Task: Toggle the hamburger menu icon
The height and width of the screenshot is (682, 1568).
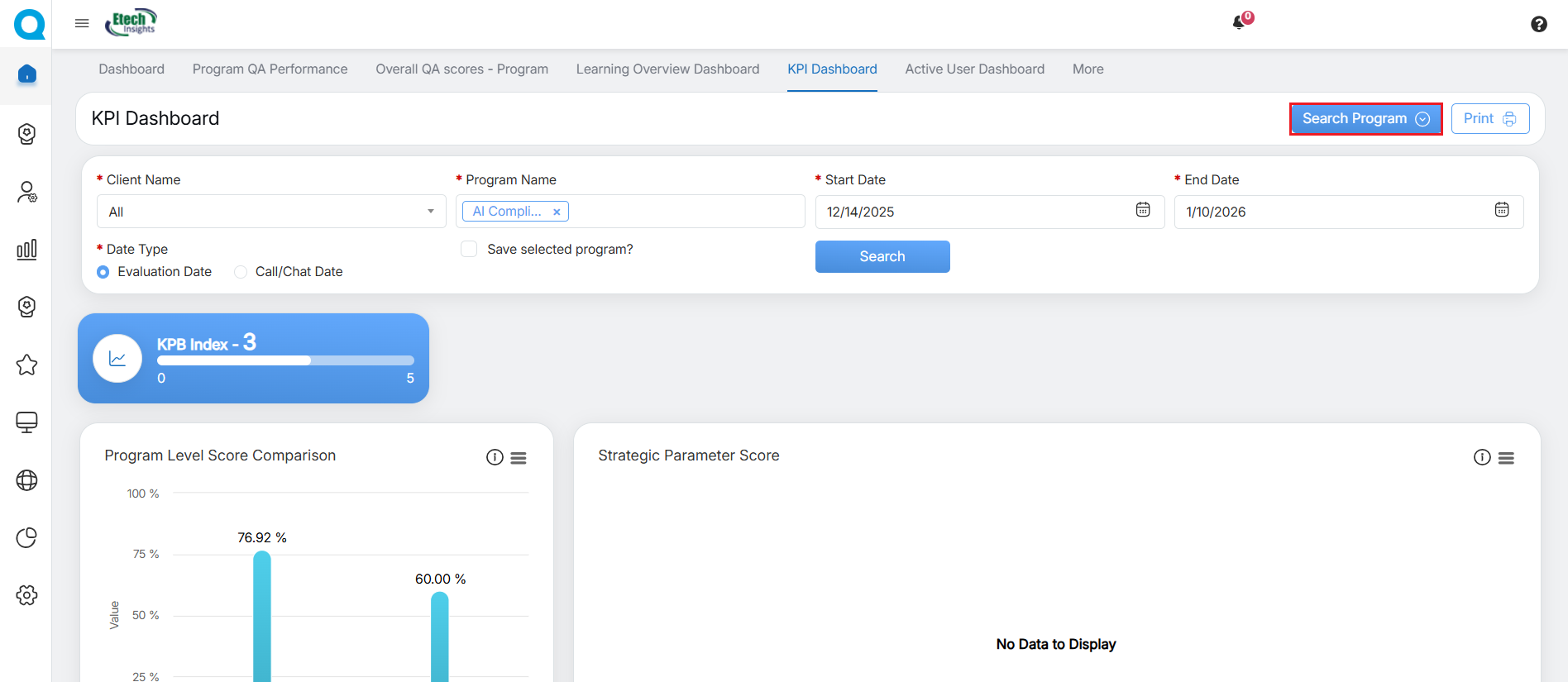Action: (x=82, y=23)
